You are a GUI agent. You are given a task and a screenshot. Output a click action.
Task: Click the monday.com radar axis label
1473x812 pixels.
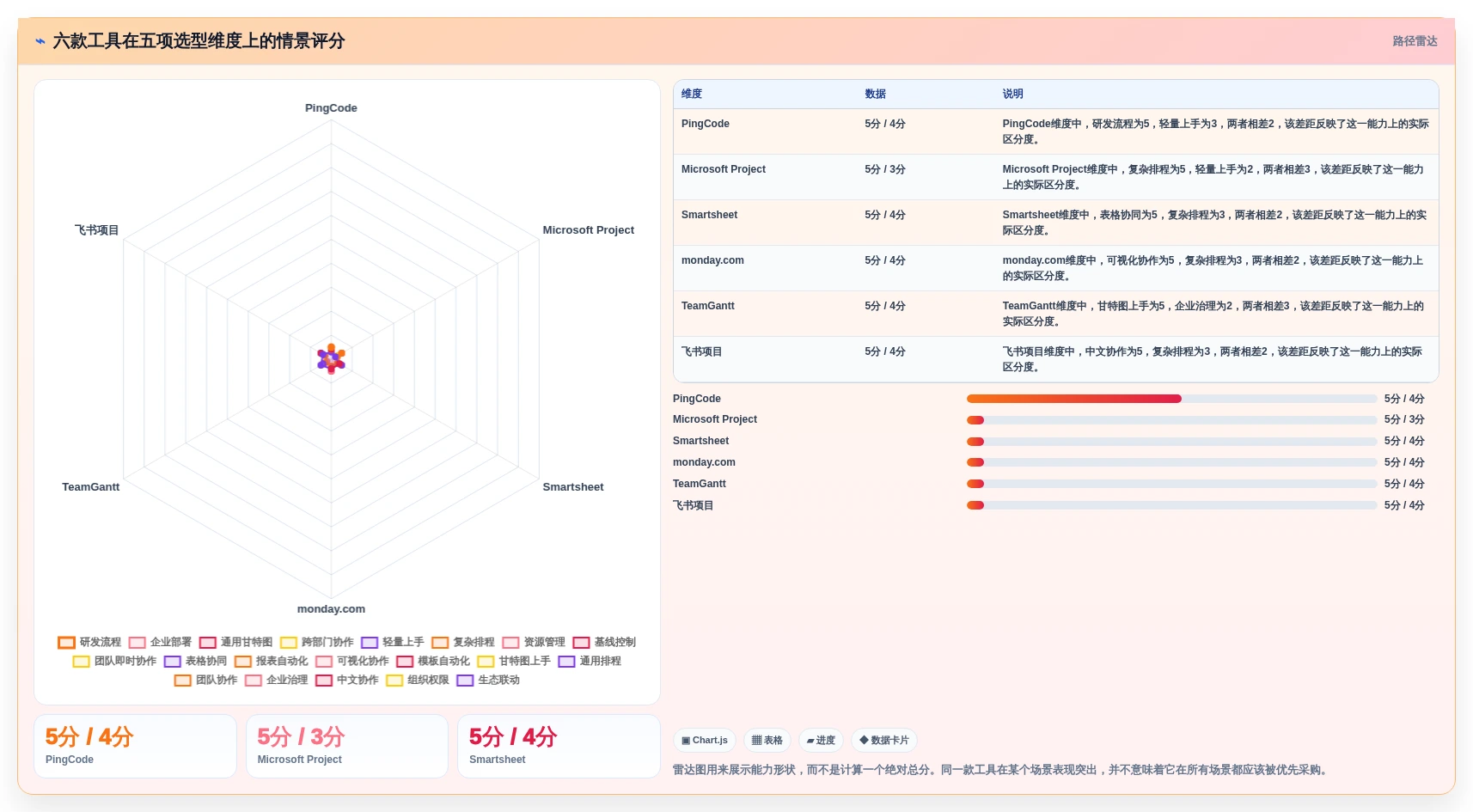point(331,609)
